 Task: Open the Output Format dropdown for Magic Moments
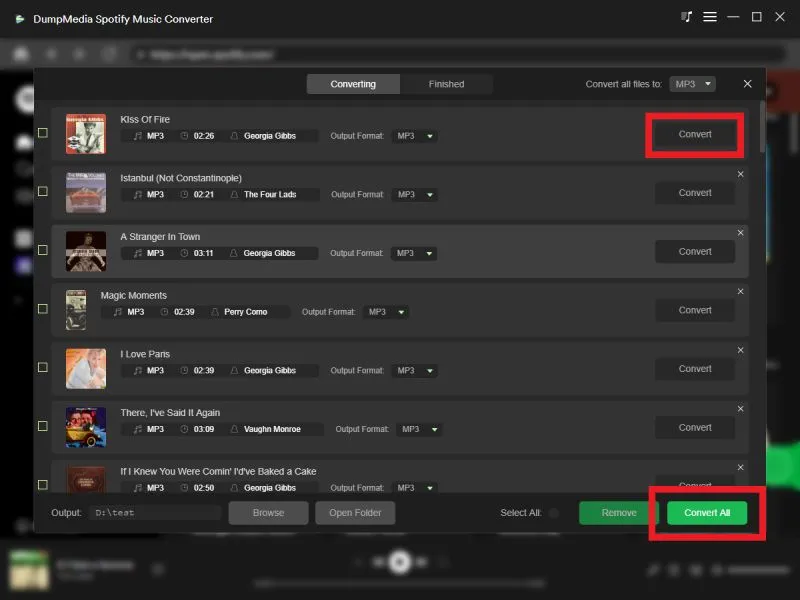click(384, 311)
